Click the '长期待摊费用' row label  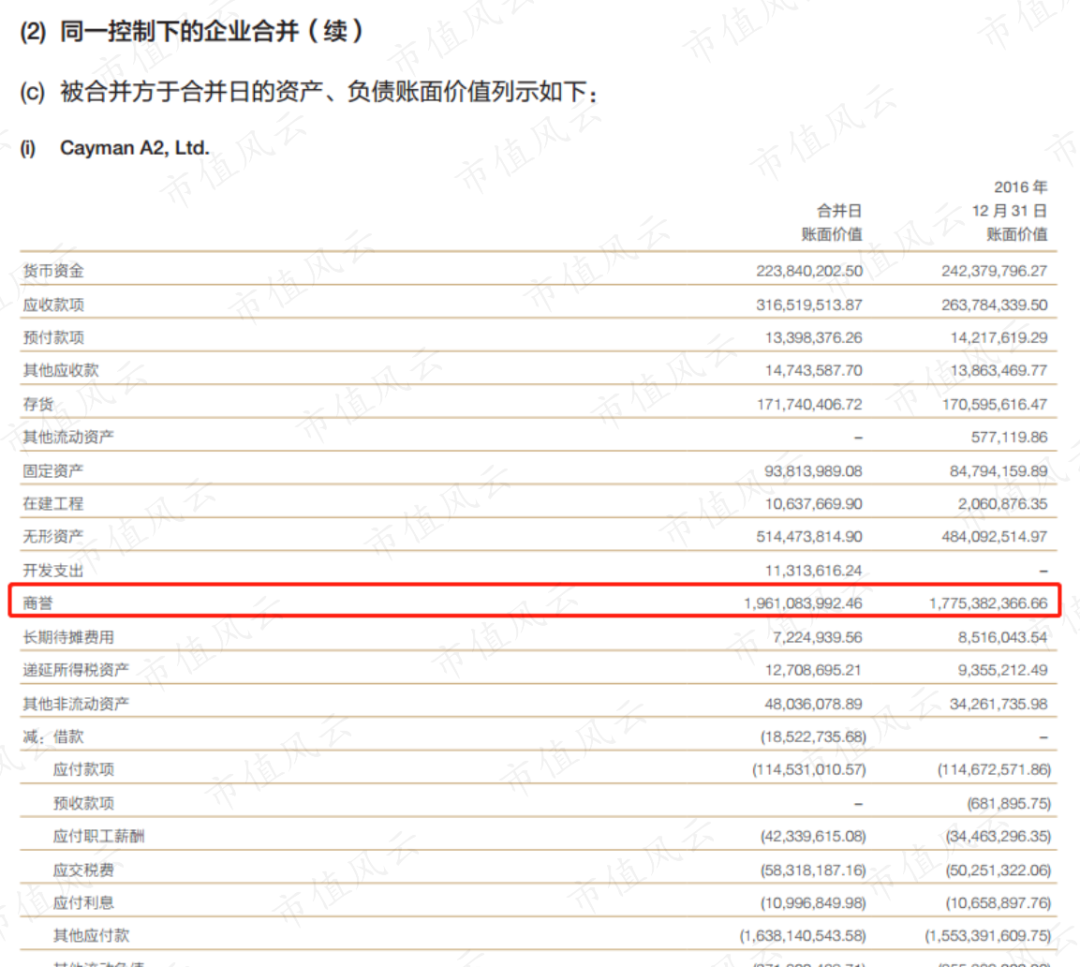pyautogui.click(x=68, y=637)
